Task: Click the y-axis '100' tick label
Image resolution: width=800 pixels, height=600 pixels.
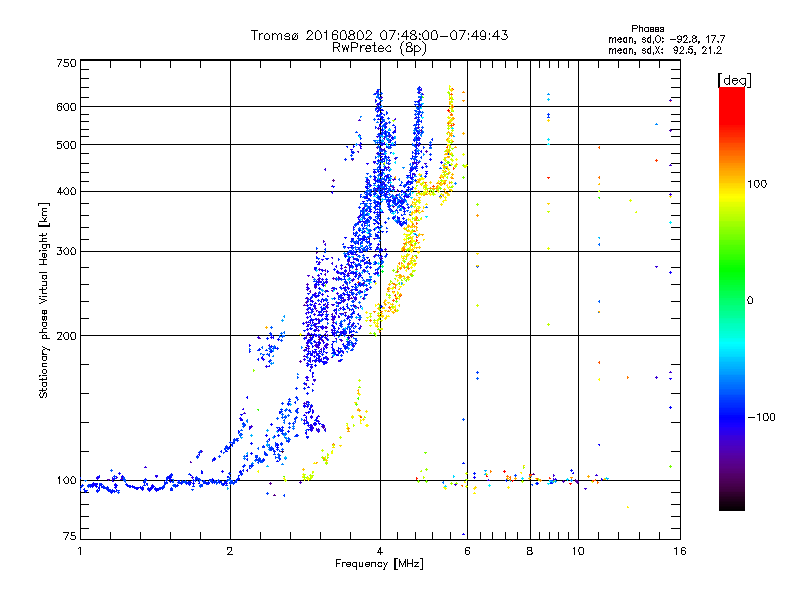Action: tap(66, 481)
